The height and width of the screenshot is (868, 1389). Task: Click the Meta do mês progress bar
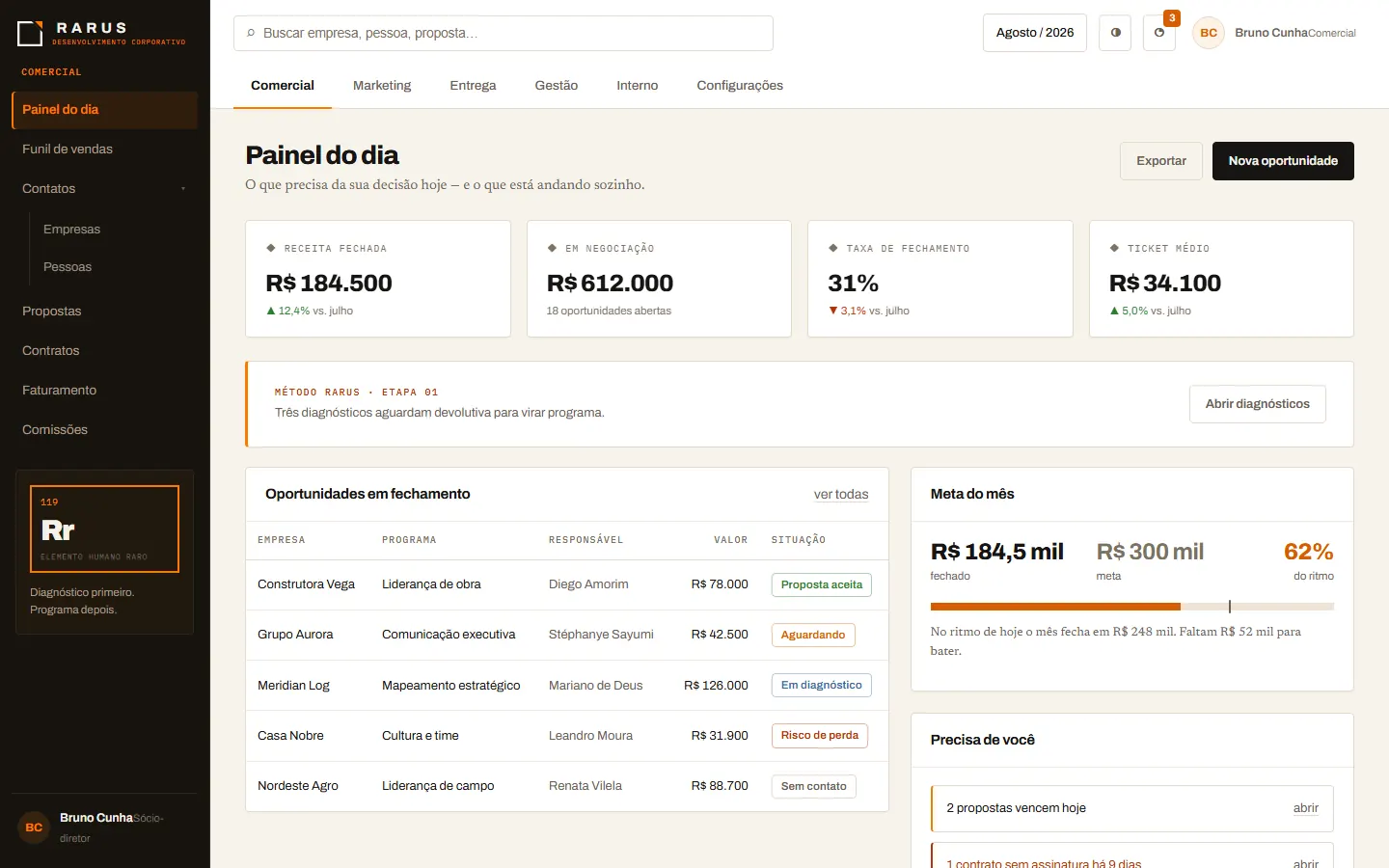tap(1132, 607)
